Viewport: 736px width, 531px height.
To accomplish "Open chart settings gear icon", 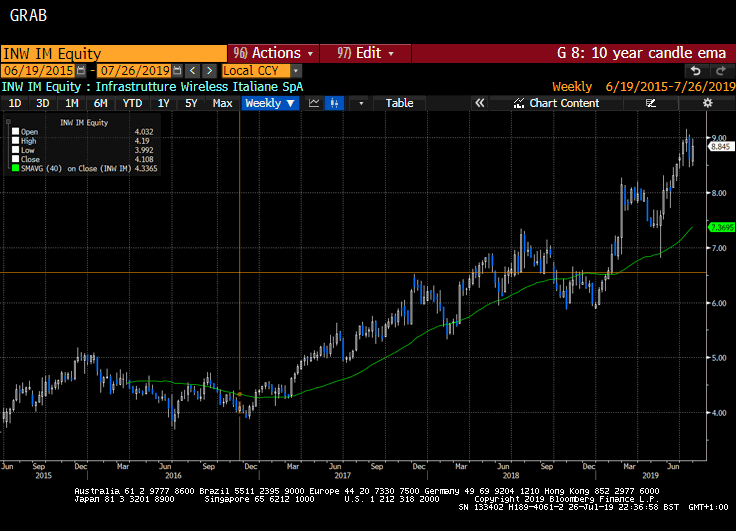I will pyautogui.click(x=707, y=103).
